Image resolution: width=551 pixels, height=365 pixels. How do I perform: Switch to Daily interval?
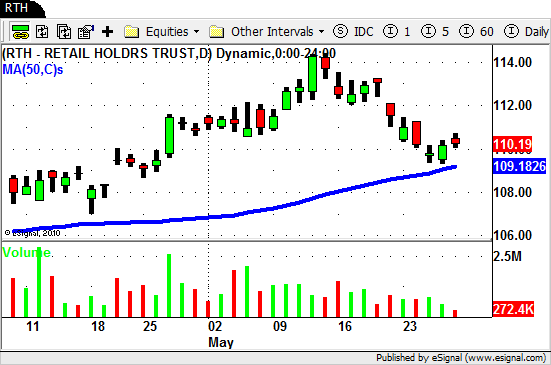coord(526,31)
